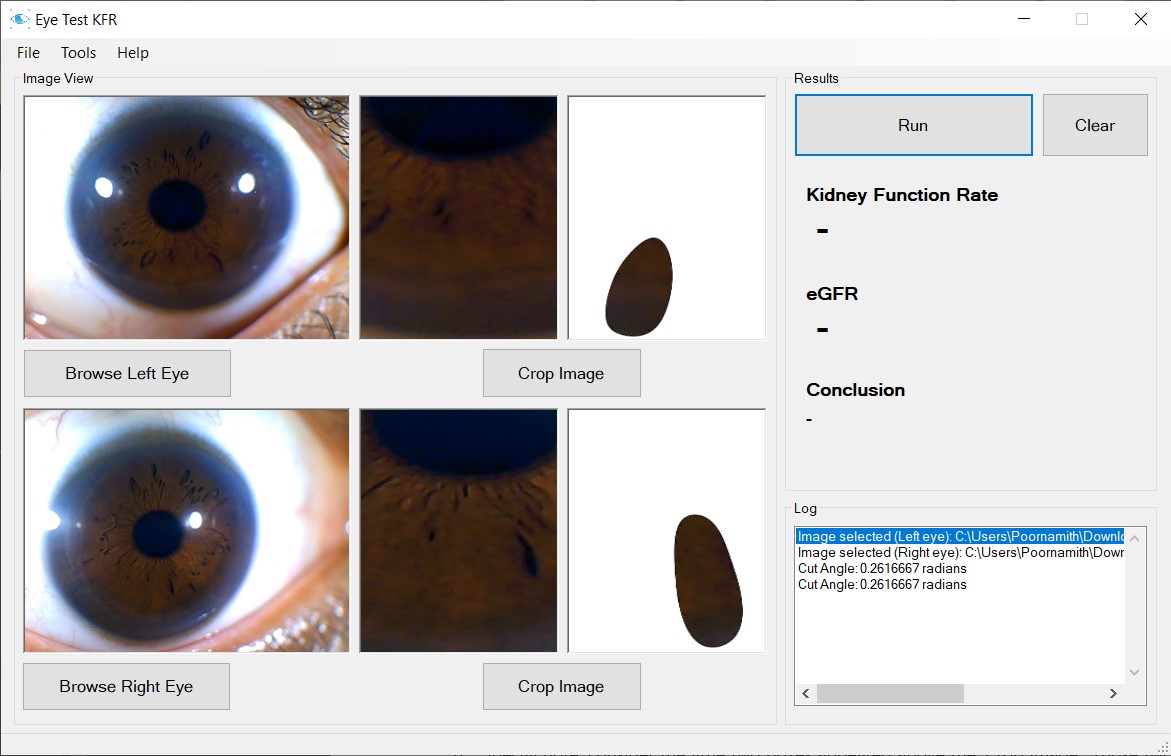Click Browse Left Eye button
1171x756 pixels.
pyautogui.click(x=127, y=373)
